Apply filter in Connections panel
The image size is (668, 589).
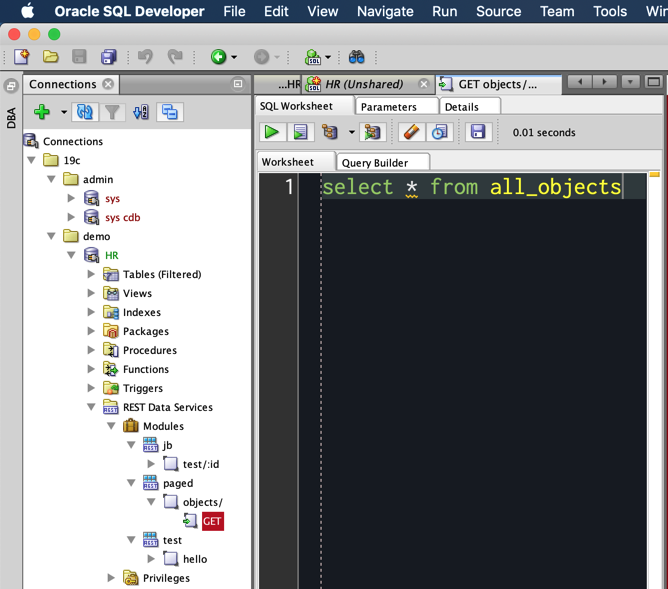click(x=112, y=112)
